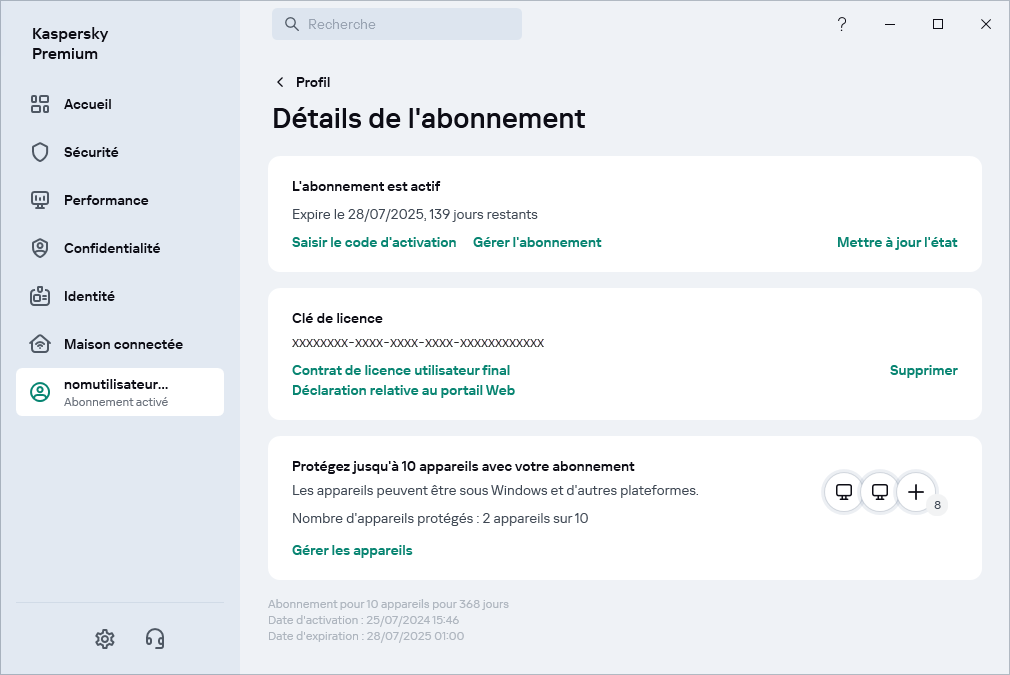The width and height of the screenshot is (1010, 675).
Task: Focus the Recherche search field
Action: tap(410, 24)
